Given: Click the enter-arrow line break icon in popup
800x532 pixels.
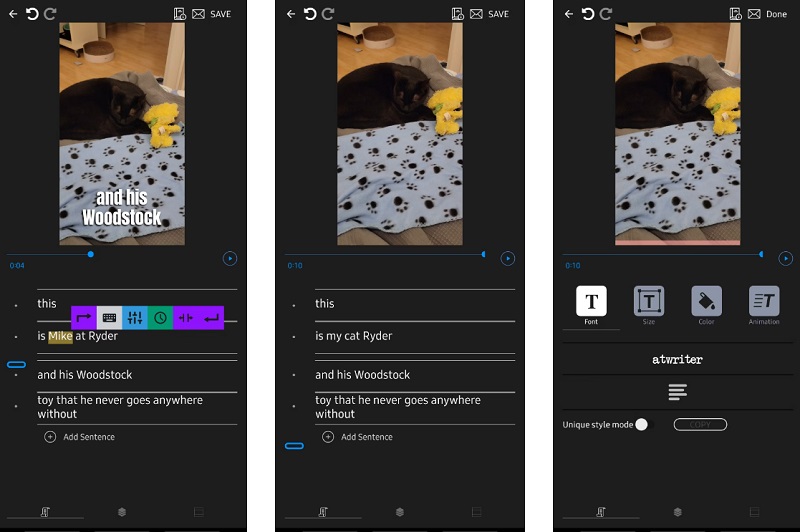Looking at the screenshot, I should (211, 318).
